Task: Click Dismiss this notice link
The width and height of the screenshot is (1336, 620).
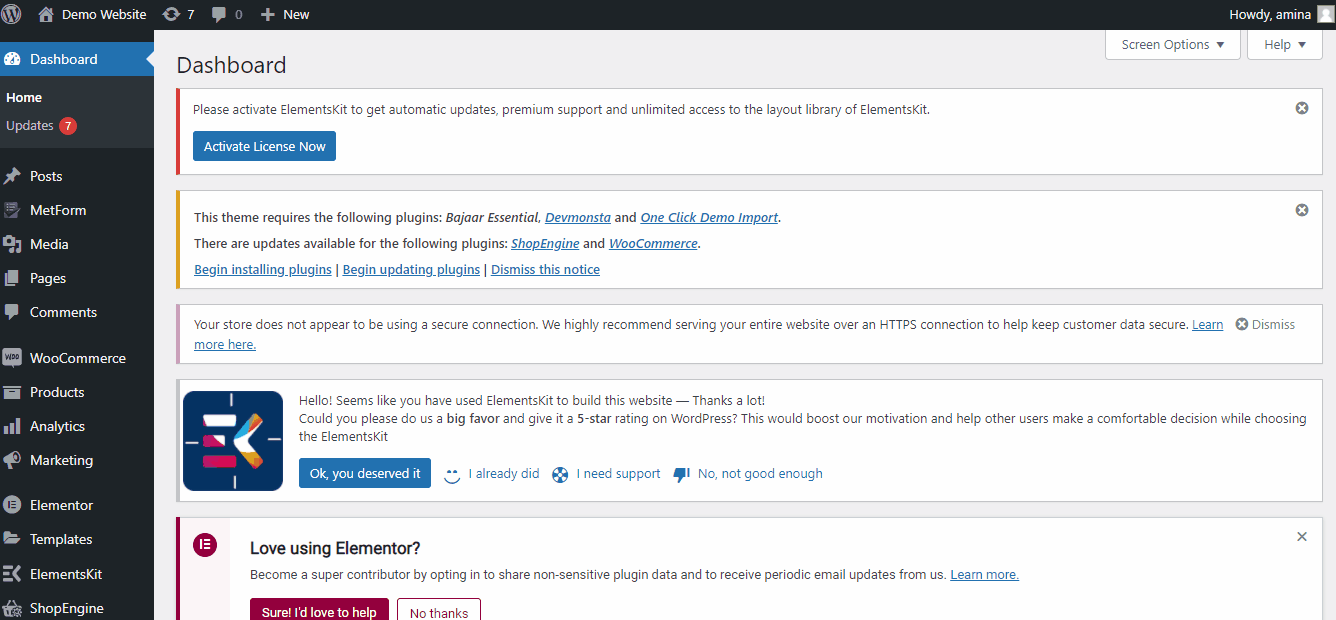Action: tap(545, 269)
